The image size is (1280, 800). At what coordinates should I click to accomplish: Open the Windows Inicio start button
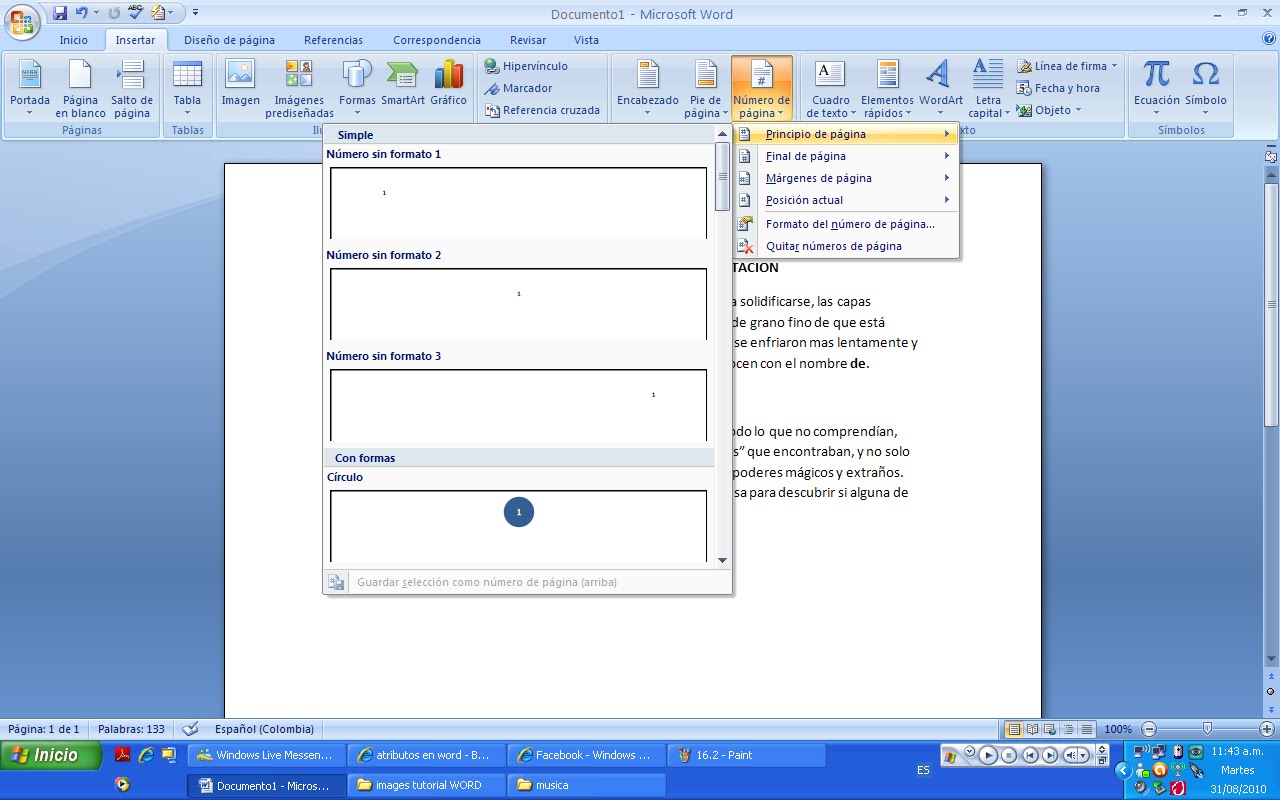(x=52, y=755)
